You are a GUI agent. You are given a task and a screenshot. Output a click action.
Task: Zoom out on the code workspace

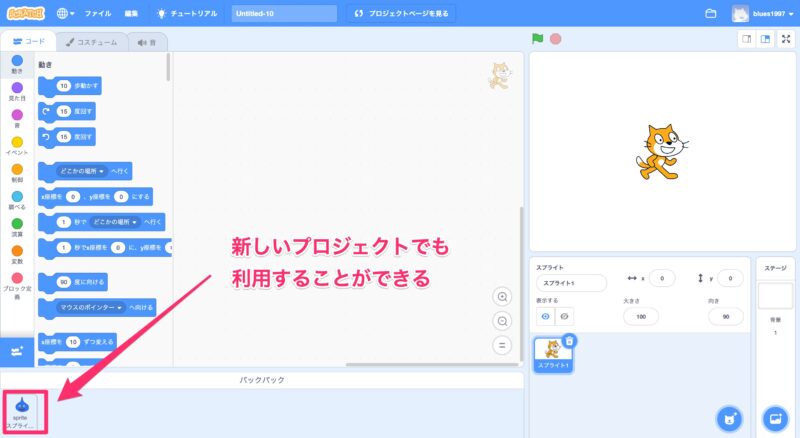click(x=502, y=321)
